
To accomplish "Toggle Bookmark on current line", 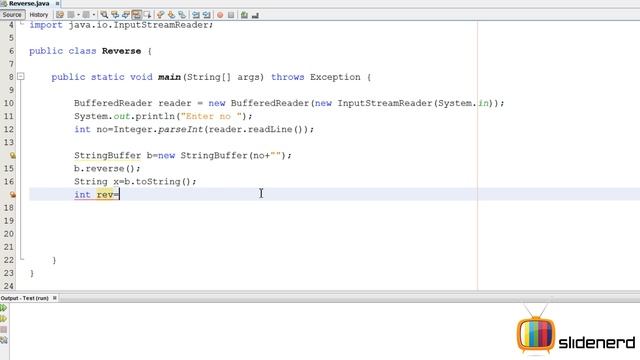I will 182,15.
